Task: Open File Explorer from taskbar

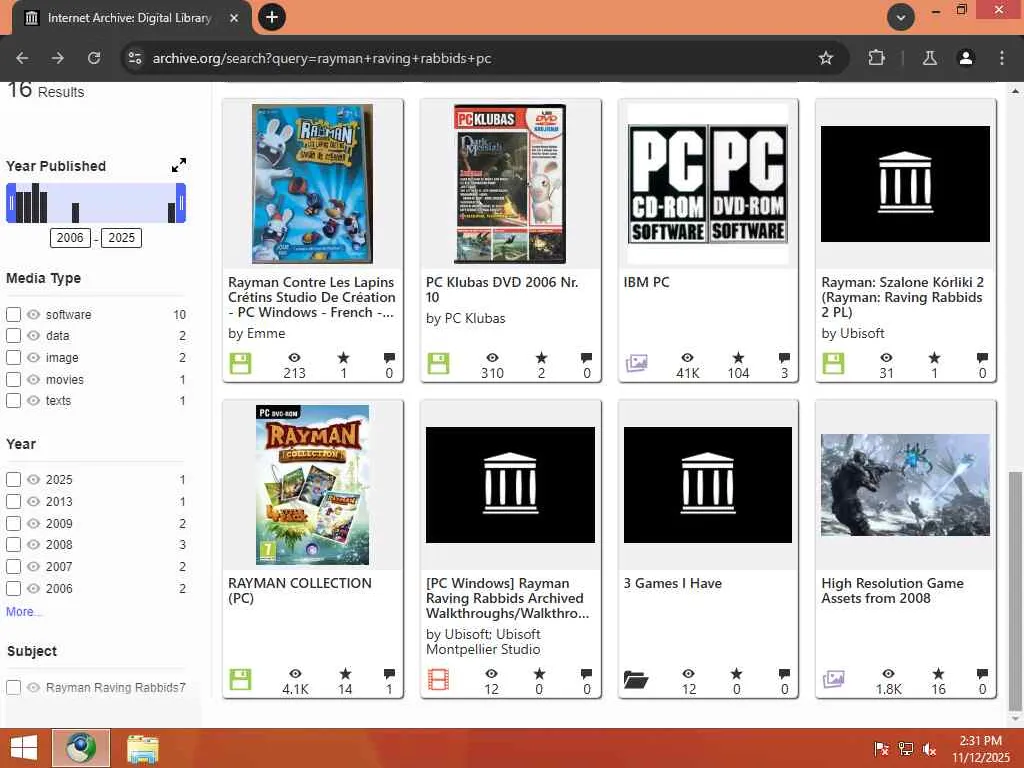Action: click(142, 748)
